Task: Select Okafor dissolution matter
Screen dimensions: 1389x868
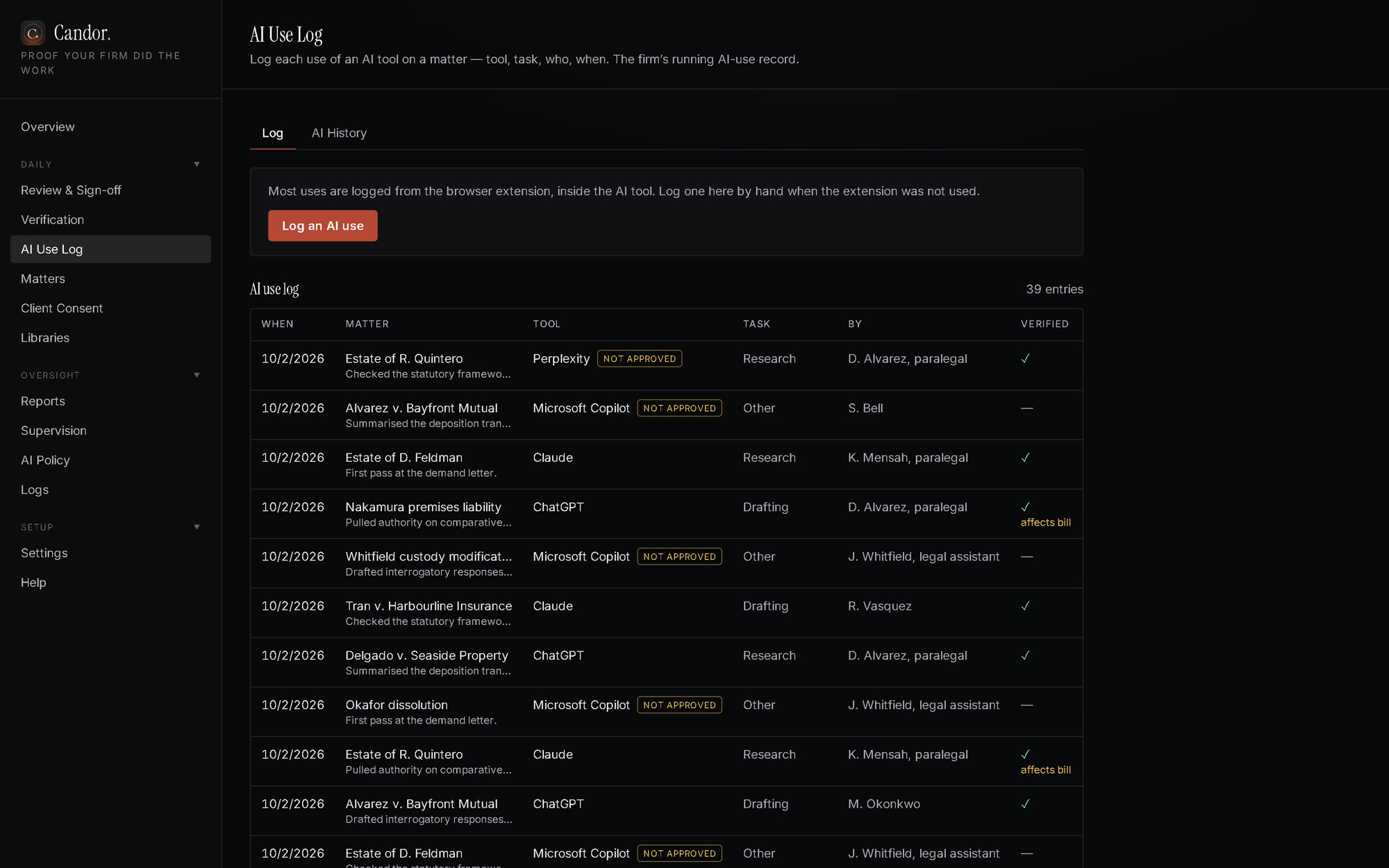Action: point(397,705)
